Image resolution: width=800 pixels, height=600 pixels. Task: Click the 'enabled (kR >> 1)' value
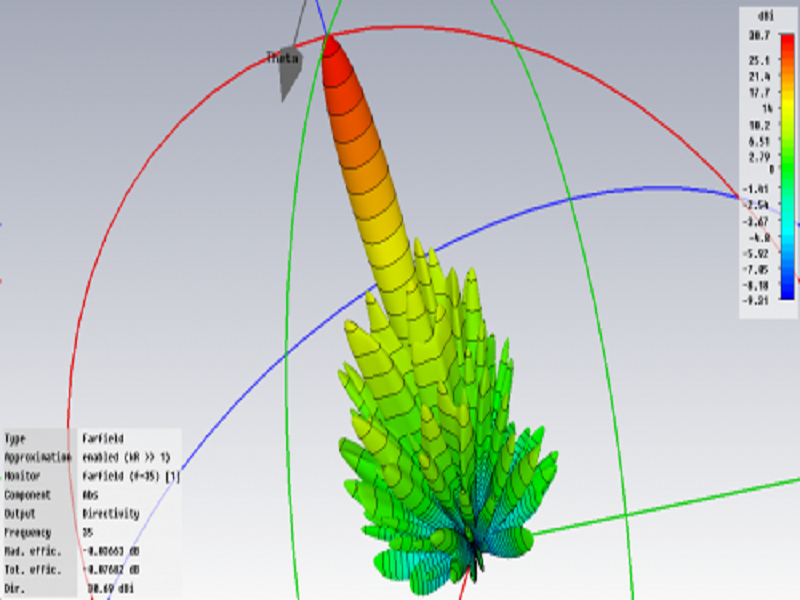(x=127, y=457)
